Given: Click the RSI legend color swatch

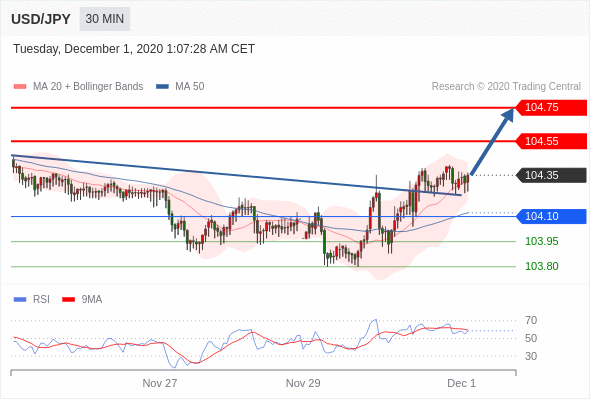Looking at the screenshot, I should [20, 300].
